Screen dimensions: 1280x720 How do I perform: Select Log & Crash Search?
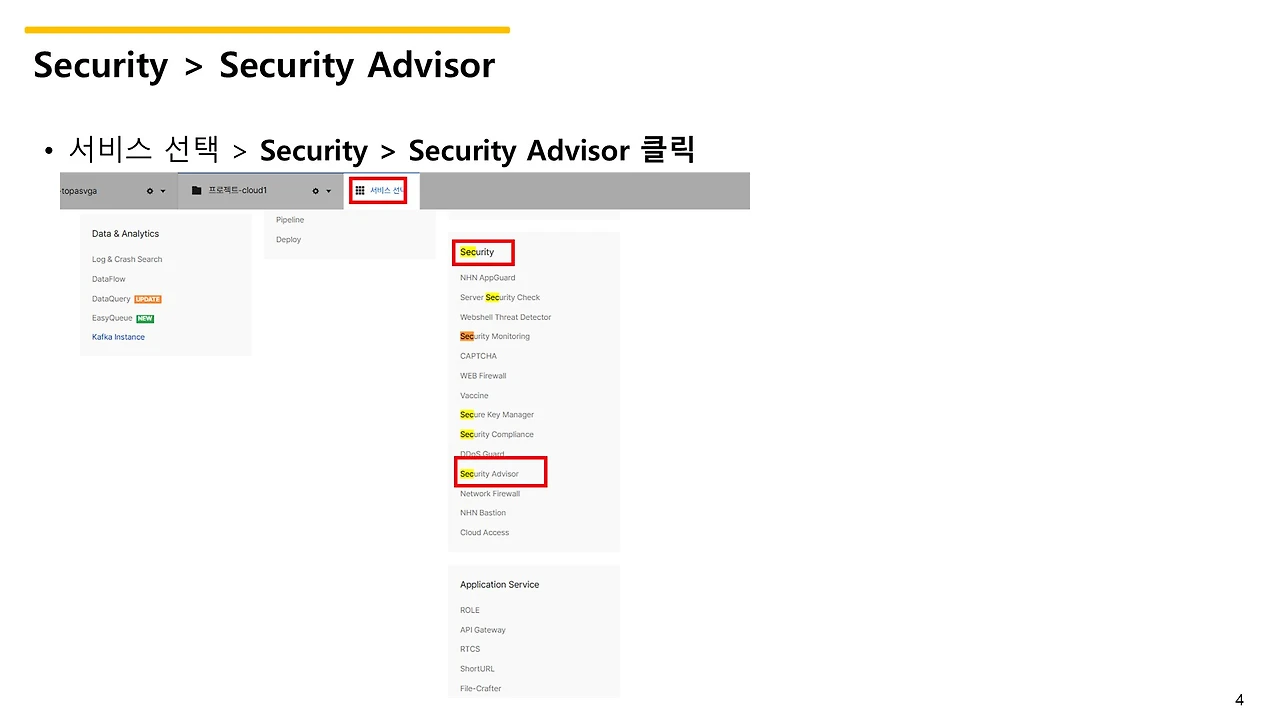click(127, 259)
